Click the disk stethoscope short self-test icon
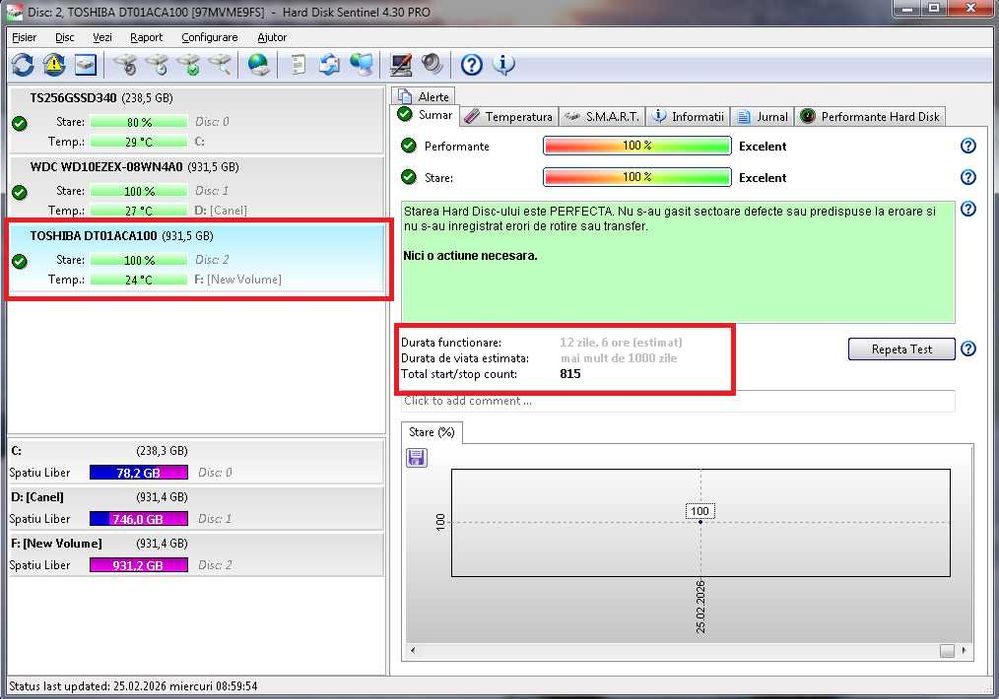999x699 pixels. 125,64
